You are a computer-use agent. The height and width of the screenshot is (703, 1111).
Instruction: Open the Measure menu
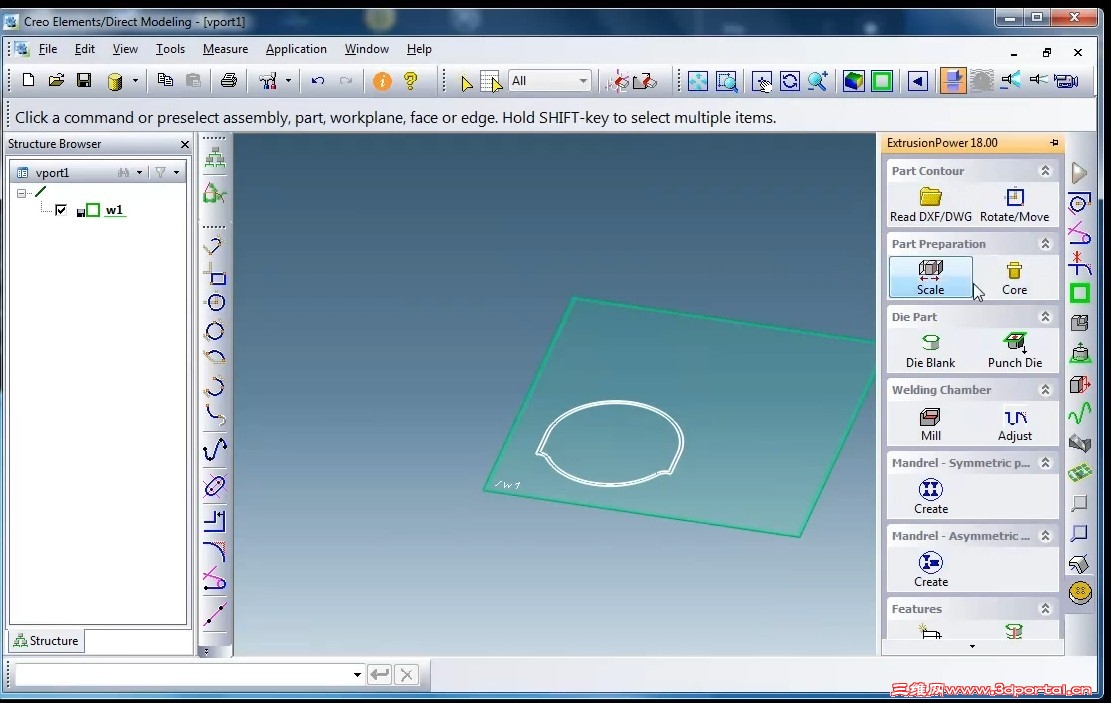click(x=225, y=49)
